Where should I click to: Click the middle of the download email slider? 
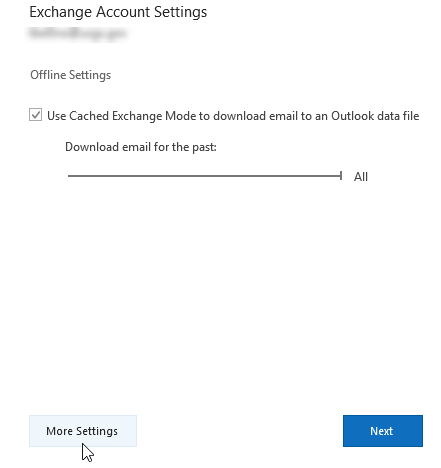pyautogui.click(x=205, y=176)
